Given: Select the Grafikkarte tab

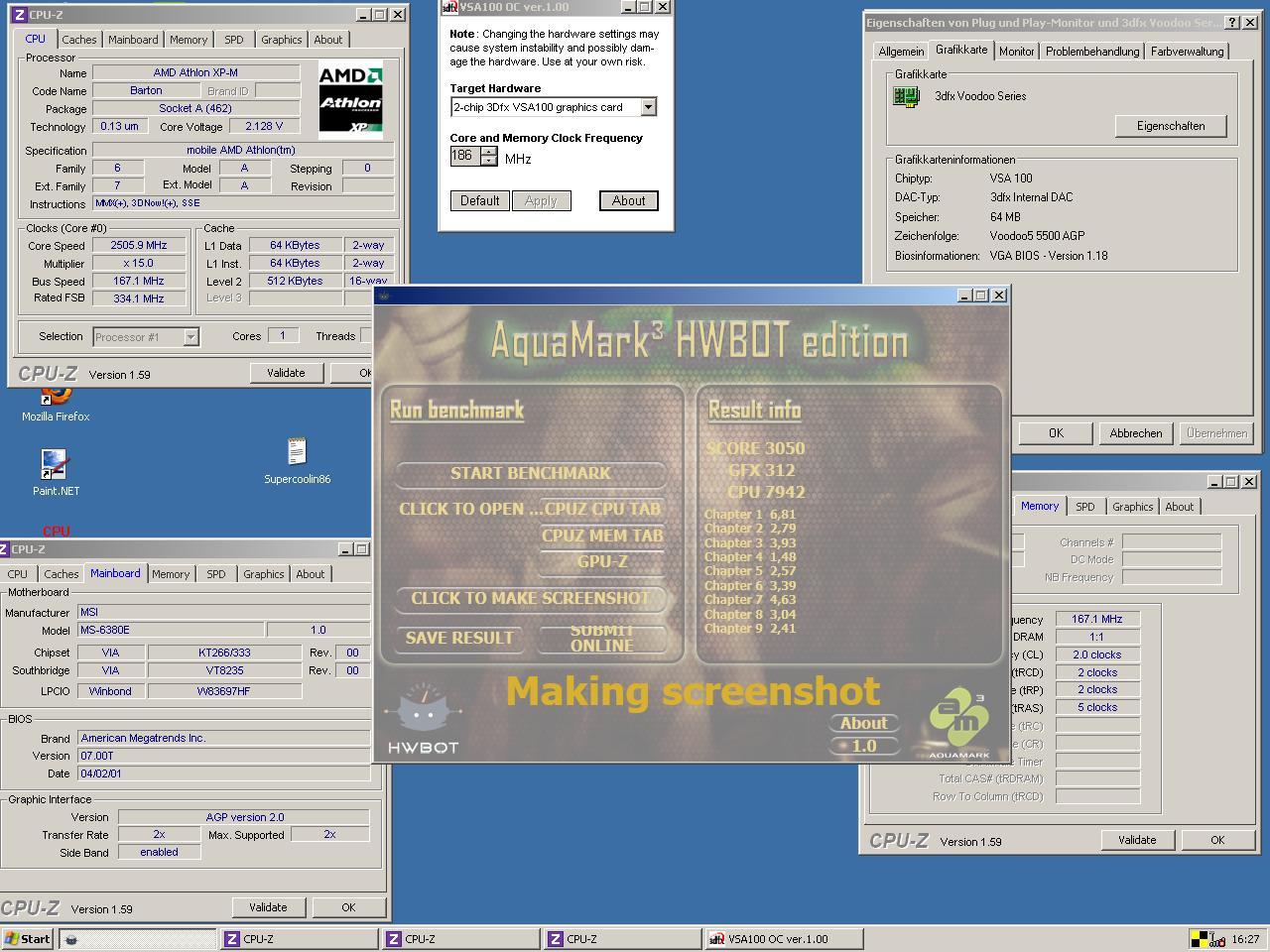Looking at the screenshot, I should pyautogui.click(x=961, y=50).
